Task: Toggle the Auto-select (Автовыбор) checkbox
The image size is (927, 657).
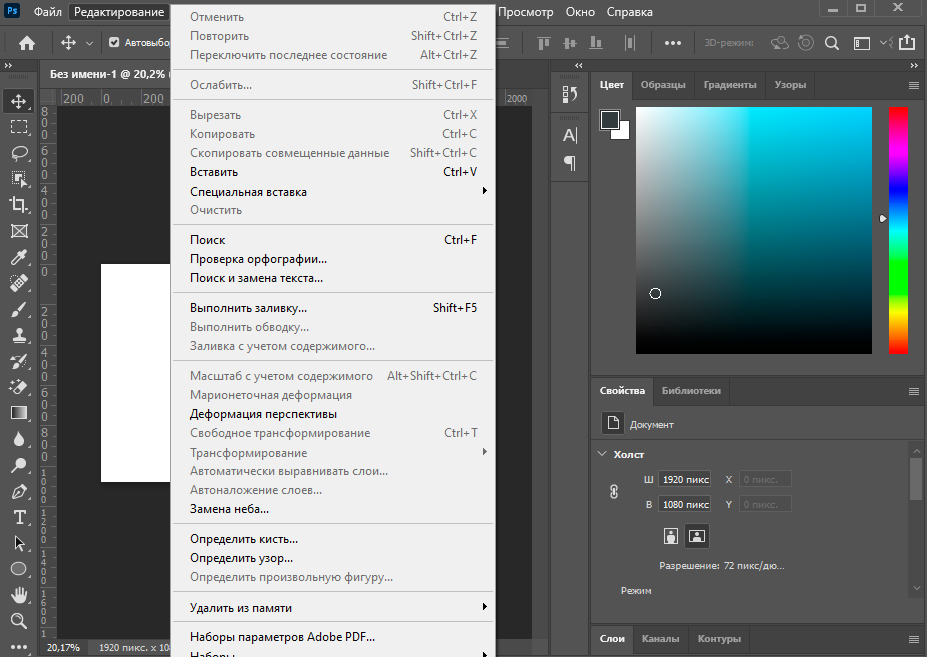Action: pos(114,43)
